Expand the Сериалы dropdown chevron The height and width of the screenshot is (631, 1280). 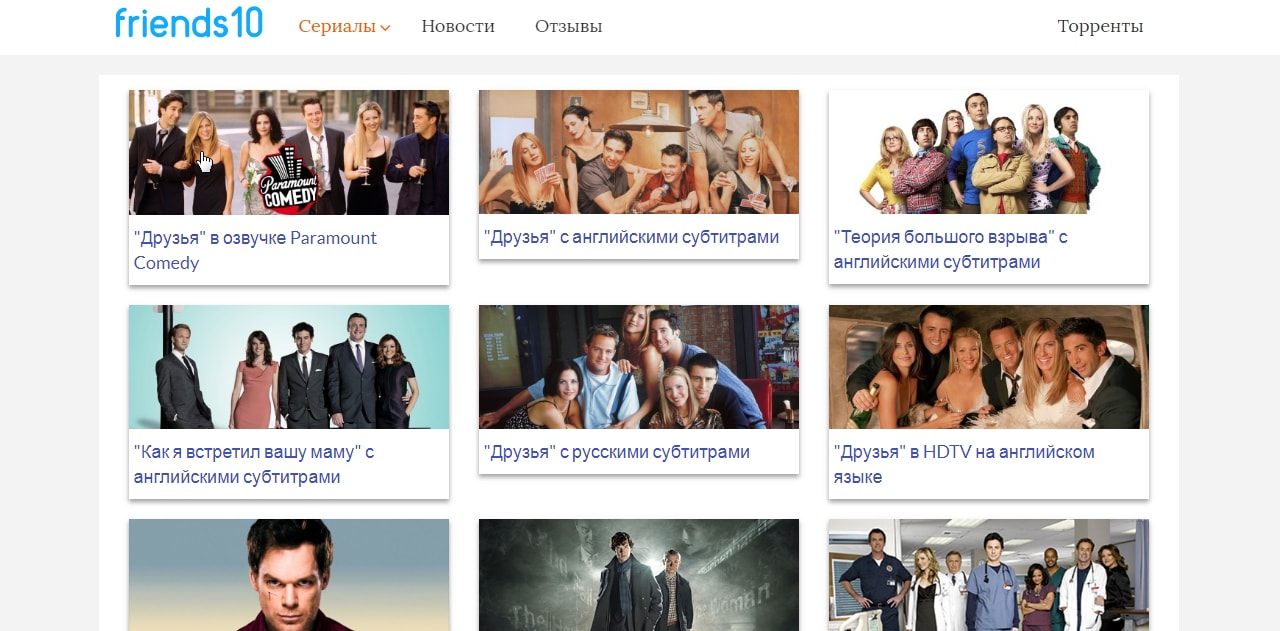coord(385,28)
